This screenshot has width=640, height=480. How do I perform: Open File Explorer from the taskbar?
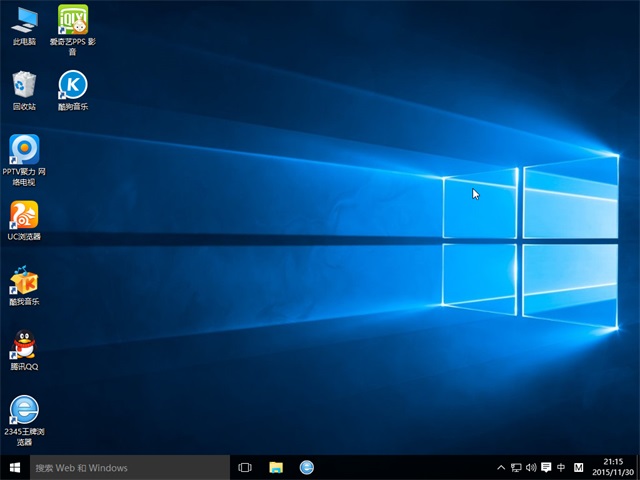point(276,467)
